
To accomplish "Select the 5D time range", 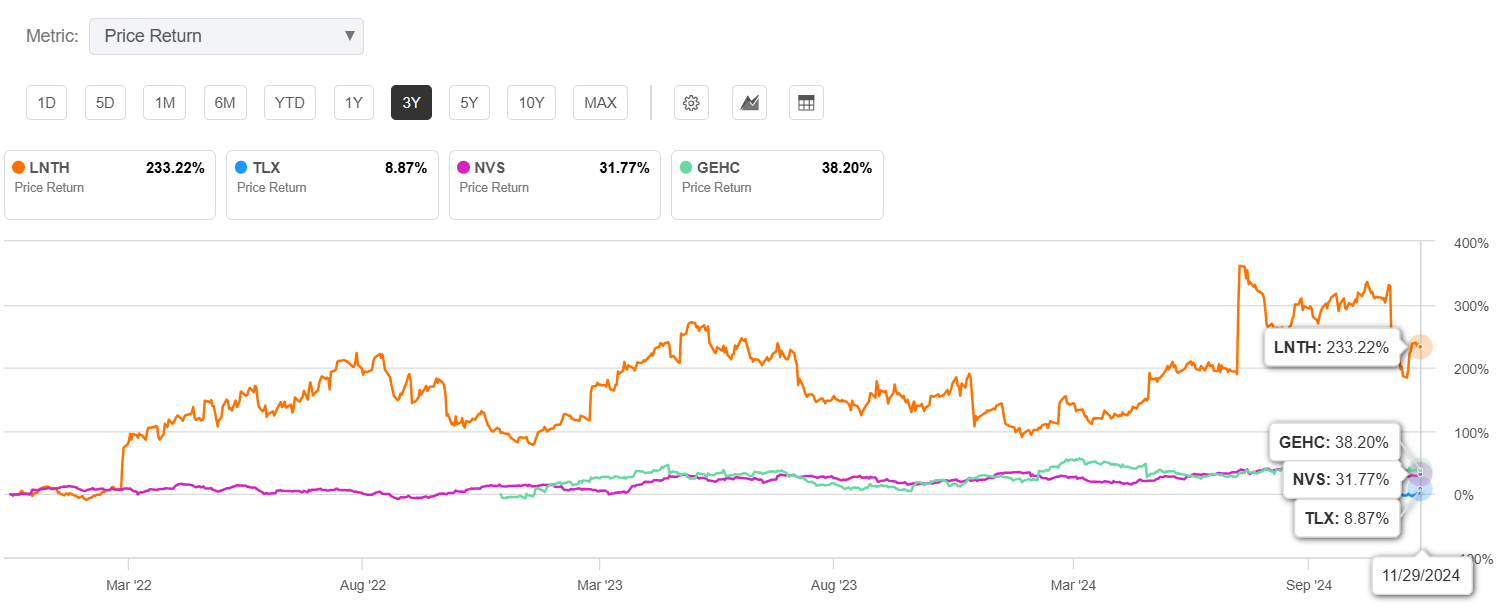I will (105, 102).
